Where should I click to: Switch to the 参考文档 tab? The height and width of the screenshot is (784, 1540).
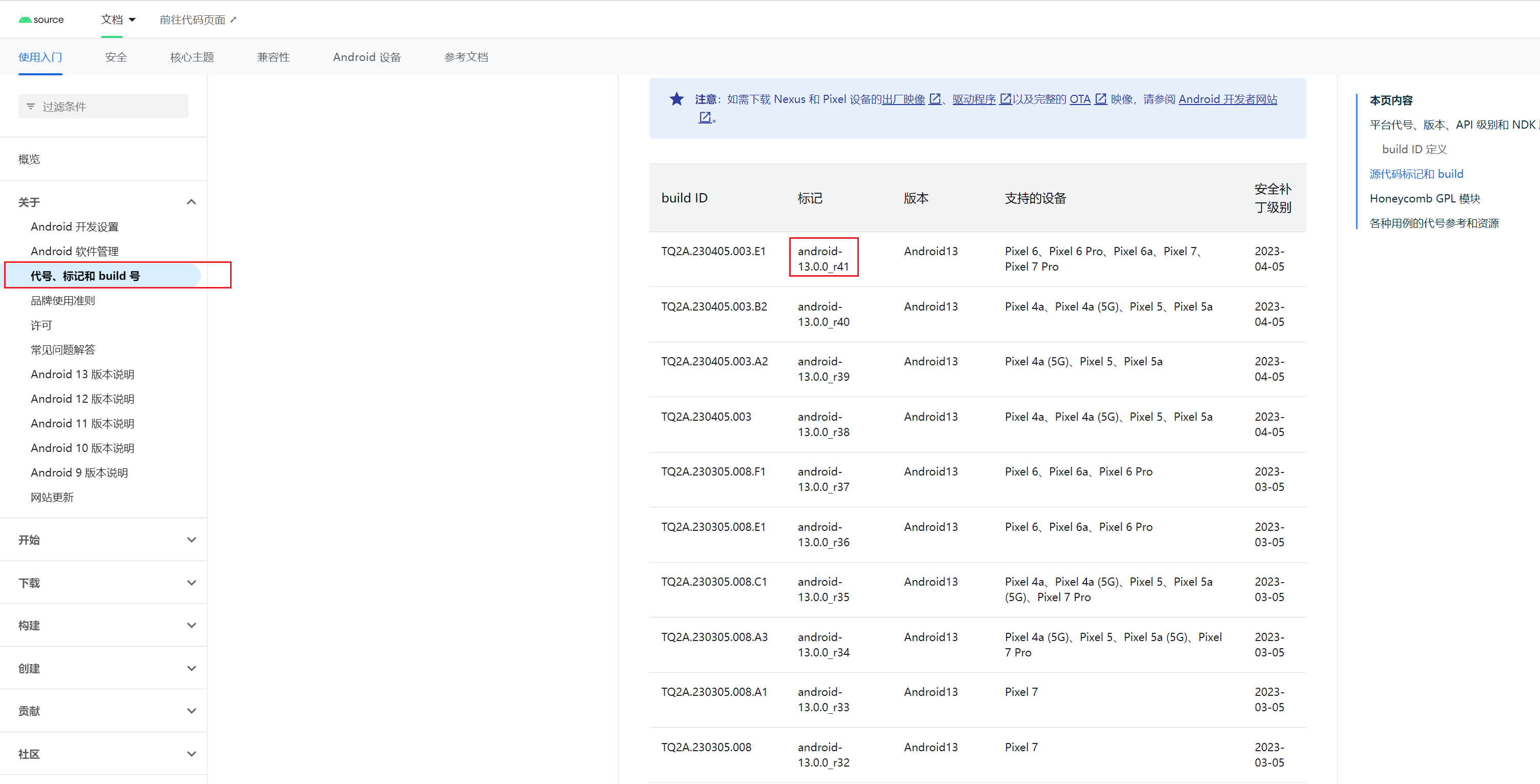tap(466, 57)
